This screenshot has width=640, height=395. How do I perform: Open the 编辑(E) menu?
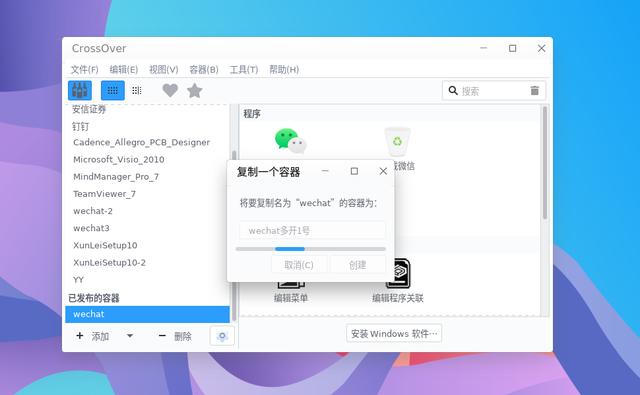[124, 69]
